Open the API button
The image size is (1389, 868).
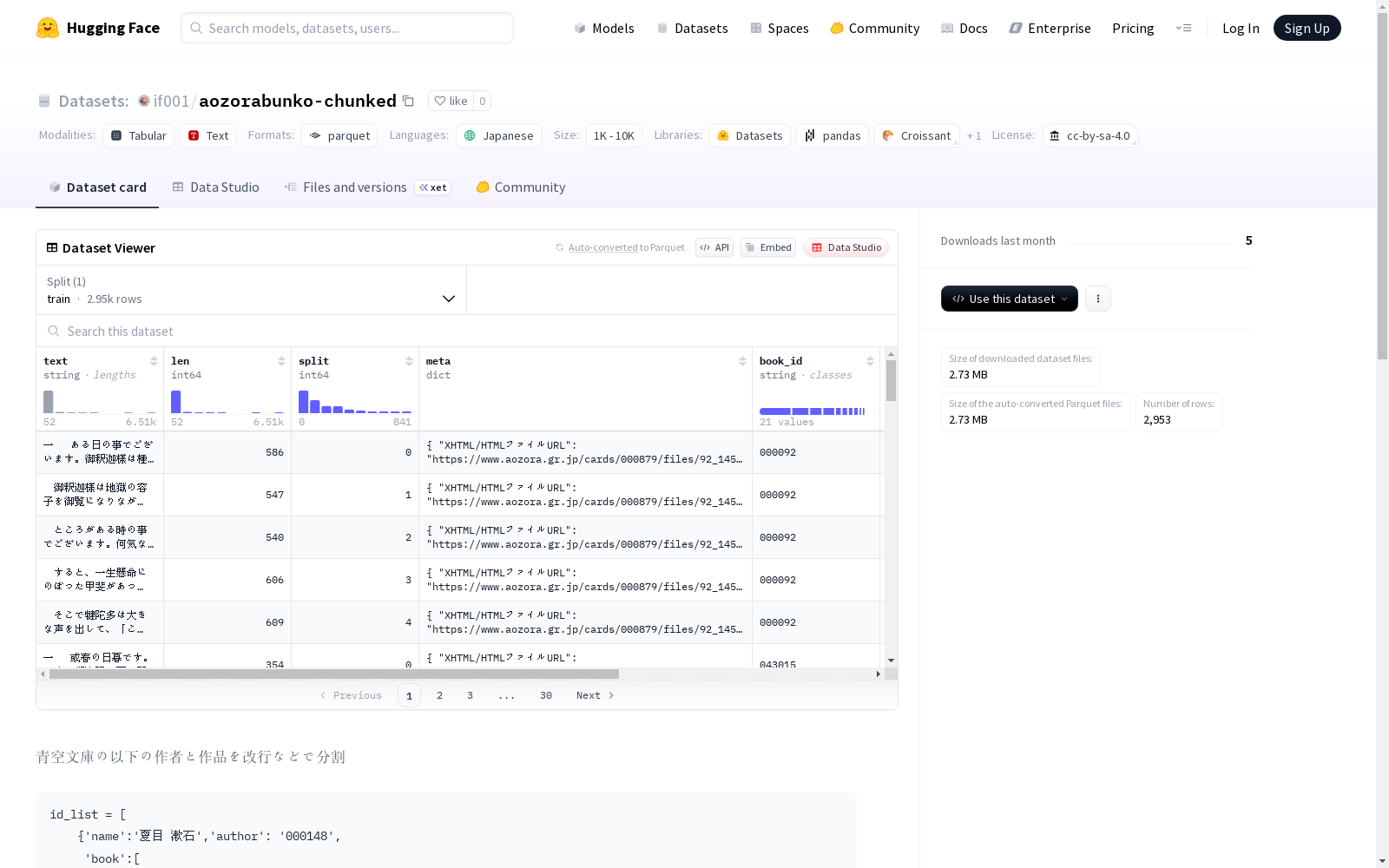(714, 247)
